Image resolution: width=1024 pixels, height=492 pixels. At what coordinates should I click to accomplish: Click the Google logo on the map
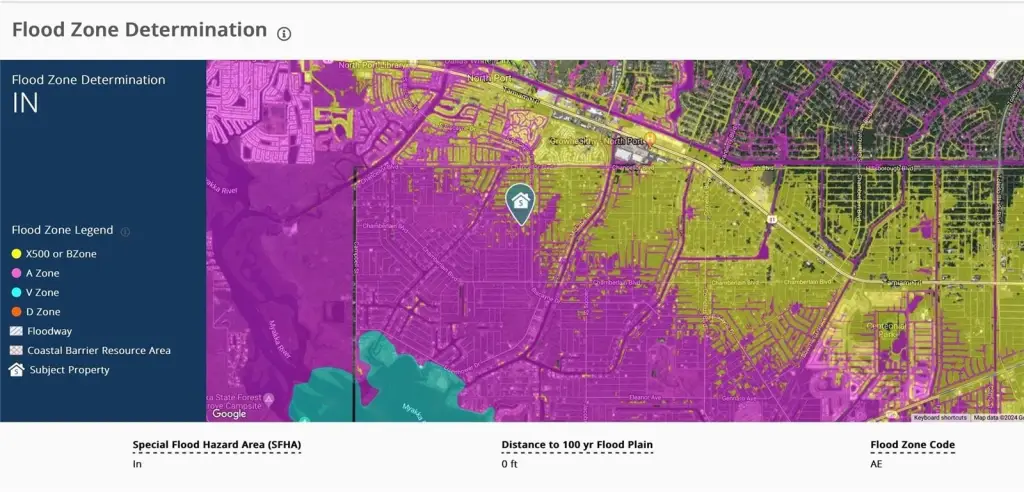[x=229, y=413]
